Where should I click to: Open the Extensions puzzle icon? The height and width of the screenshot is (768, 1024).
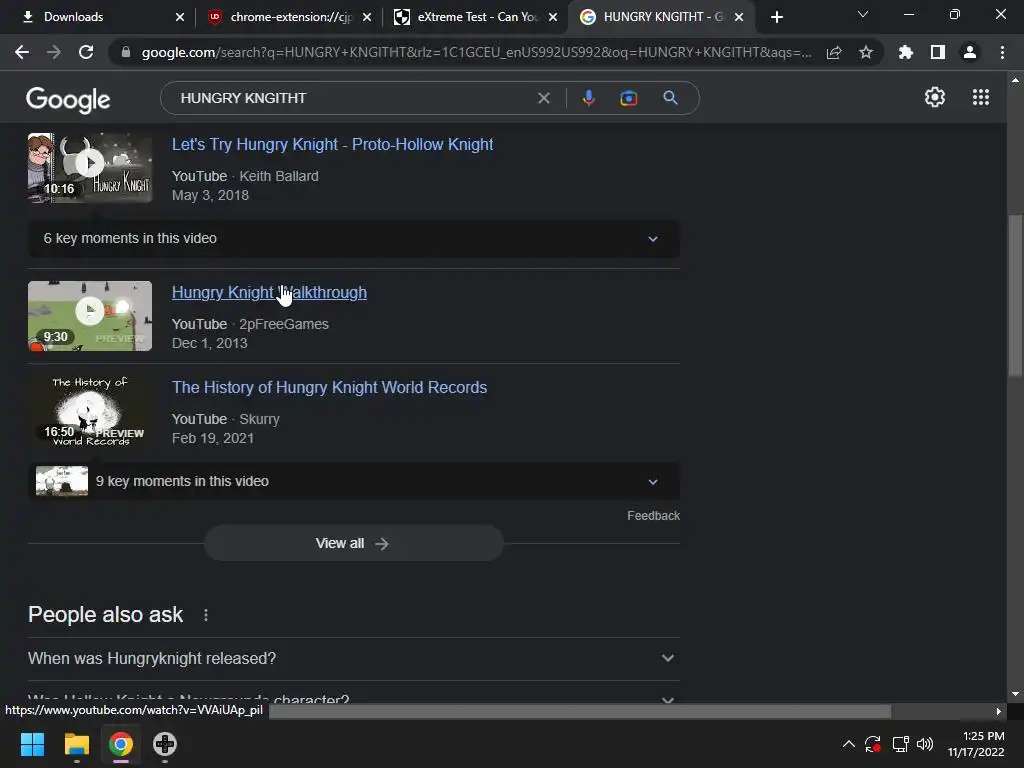[x=905, y=52]
